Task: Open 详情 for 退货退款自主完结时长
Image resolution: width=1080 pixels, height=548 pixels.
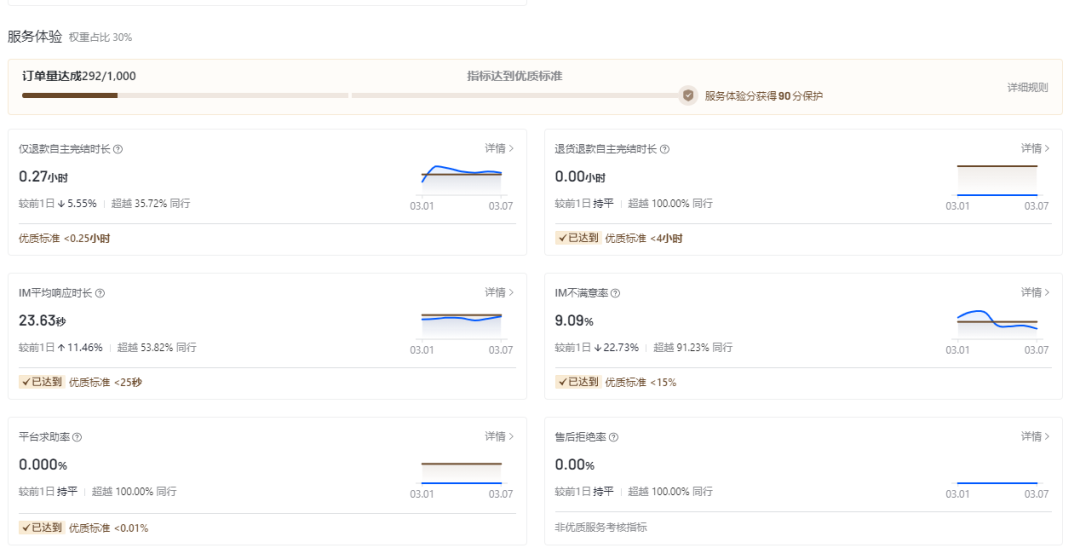Action: (x=1035, y=148)
